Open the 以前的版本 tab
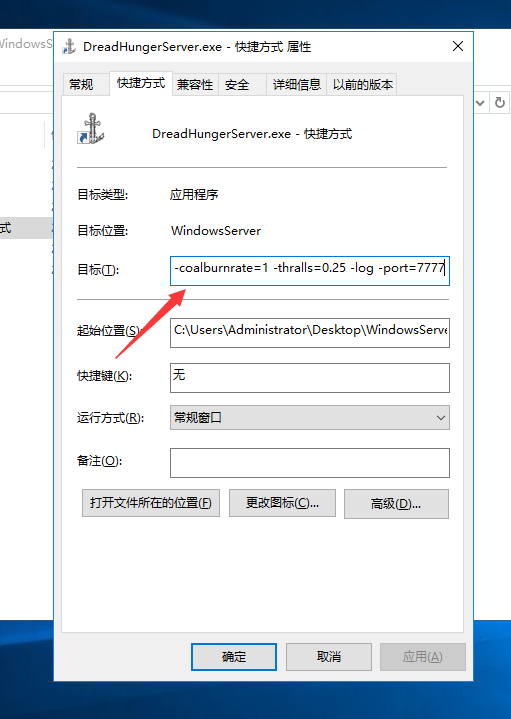Screen dimensions: 511x719 [x=362, y=84]
